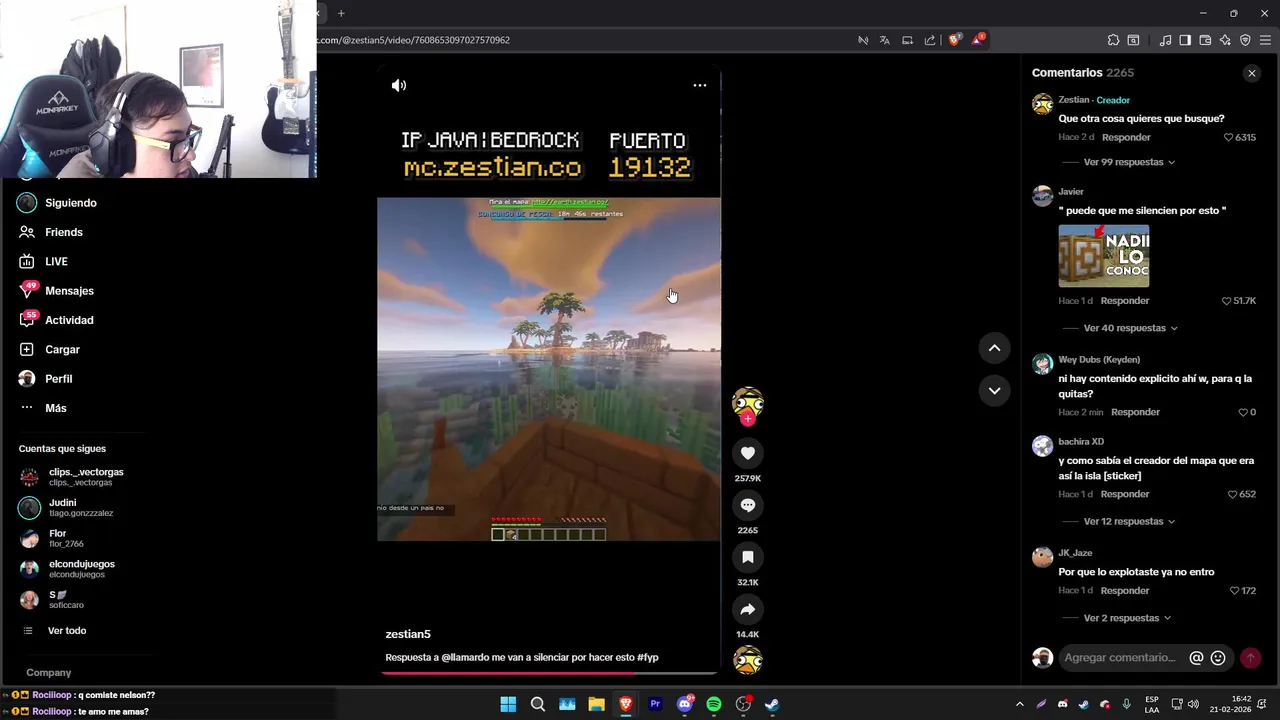Mute the TikTok video sound
The height and width of the screenshot is (720, 1280).
pyautogui.click(x=399, y=85)
